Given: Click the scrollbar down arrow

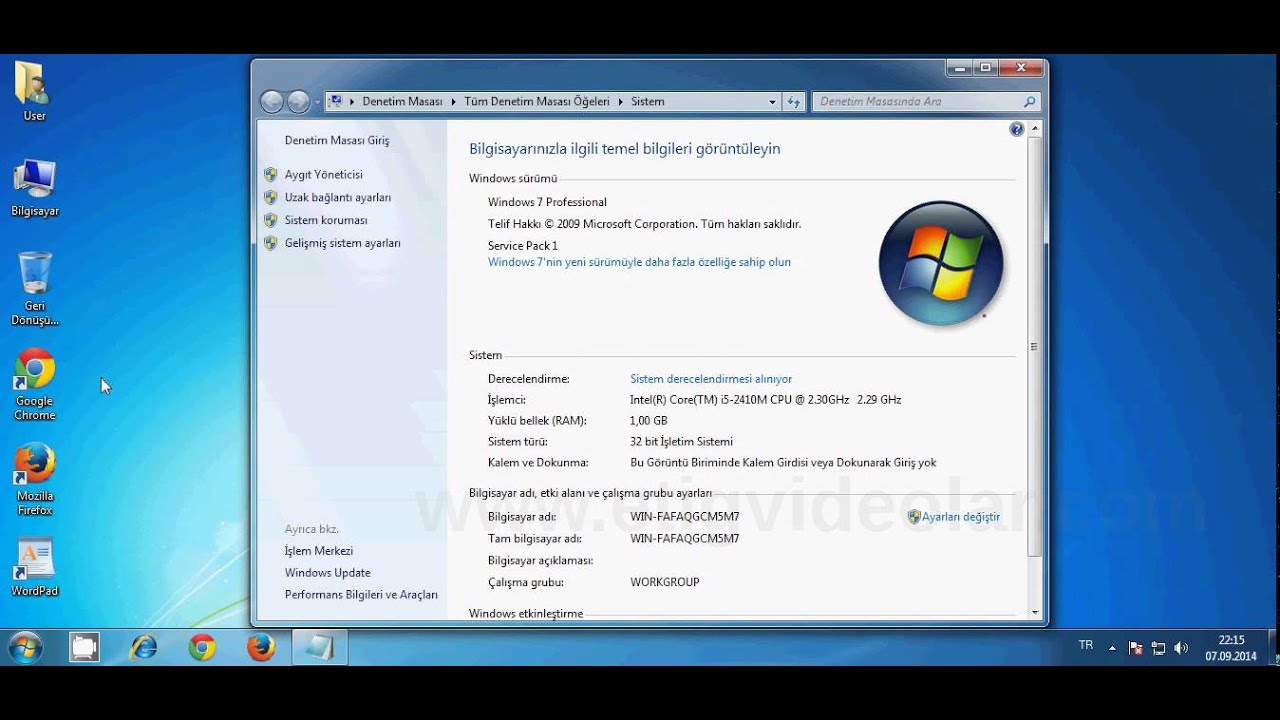Looking at the screenshot, I should 1033,612.
